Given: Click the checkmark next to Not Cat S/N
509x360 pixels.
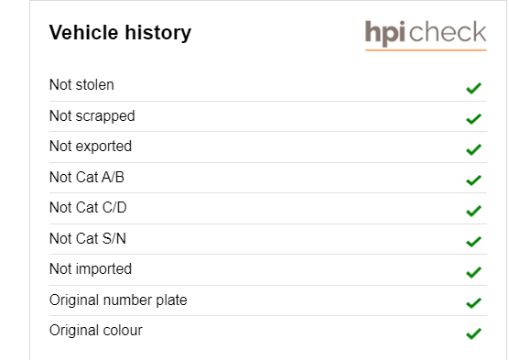Looking at the screenshot, I should 473,241.
